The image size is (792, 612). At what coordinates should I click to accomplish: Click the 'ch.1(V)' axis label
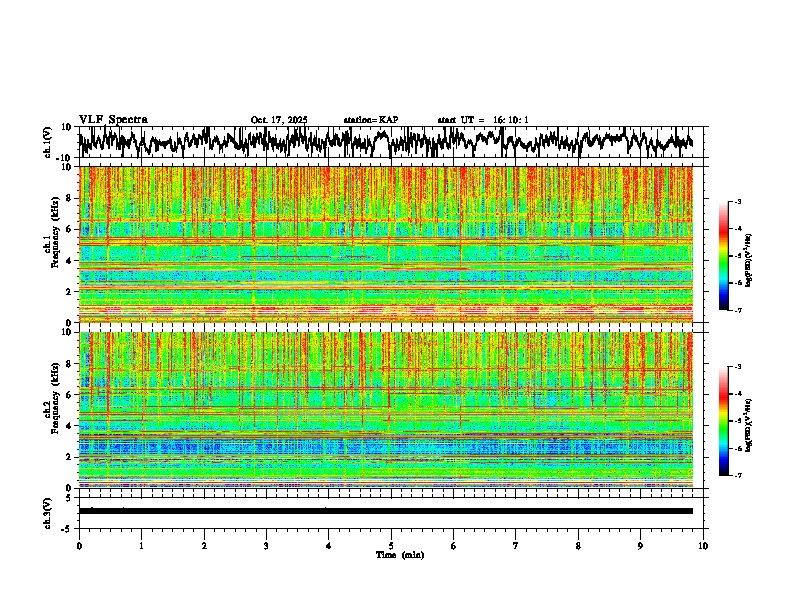coord(48,142)
